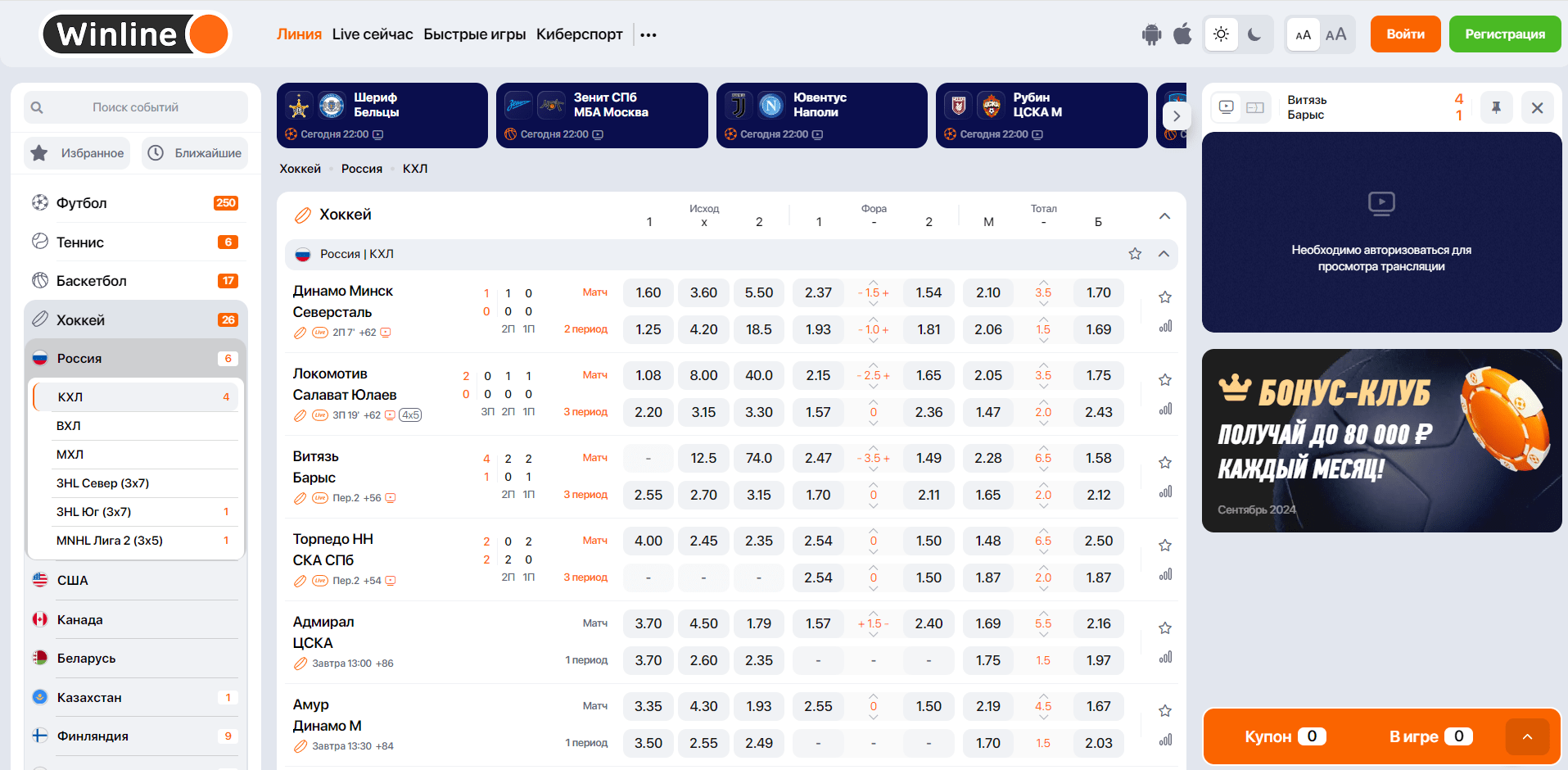Switch player panel to video view icon
The height and width of the screenshot is (770, 1568).
point(1227,106)
